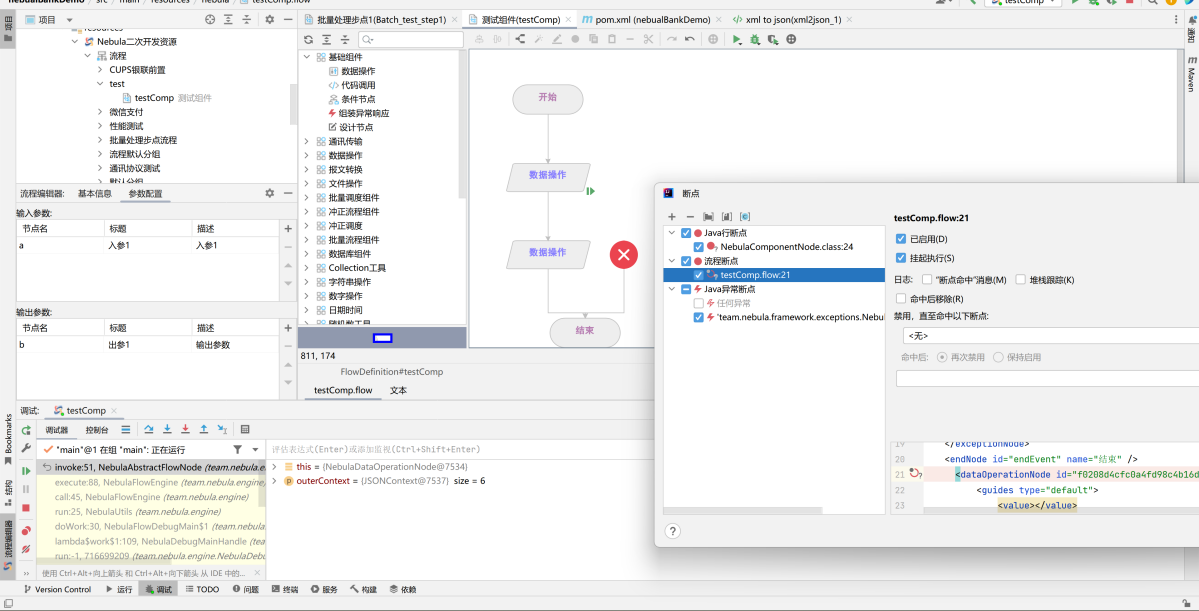Click the remove breakpoint minus icon
Image resolution: width=1199 pixels, height=611 pixels.
tap(690, 217)
